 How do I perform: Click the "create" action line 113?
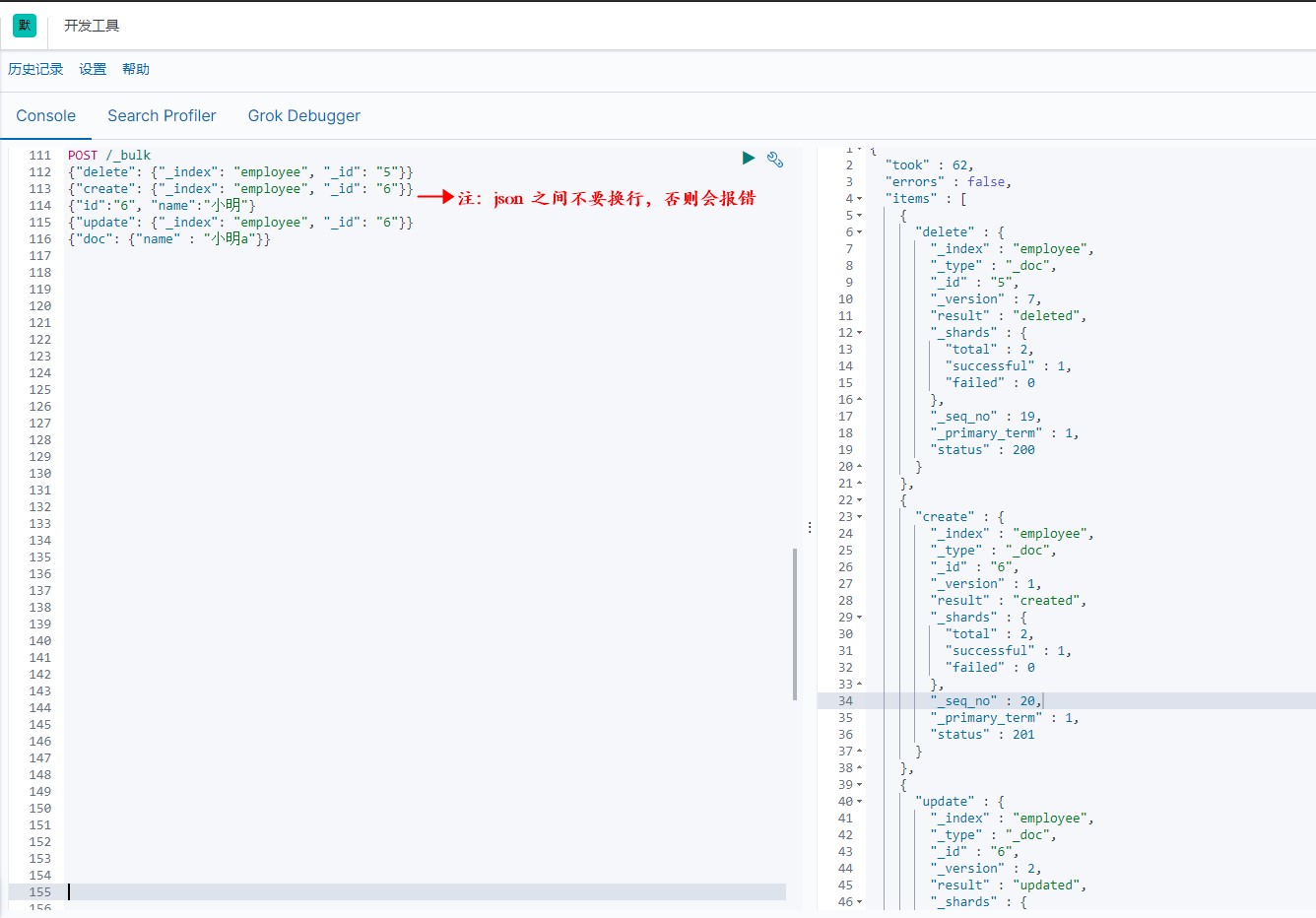[x=240, y=189]
